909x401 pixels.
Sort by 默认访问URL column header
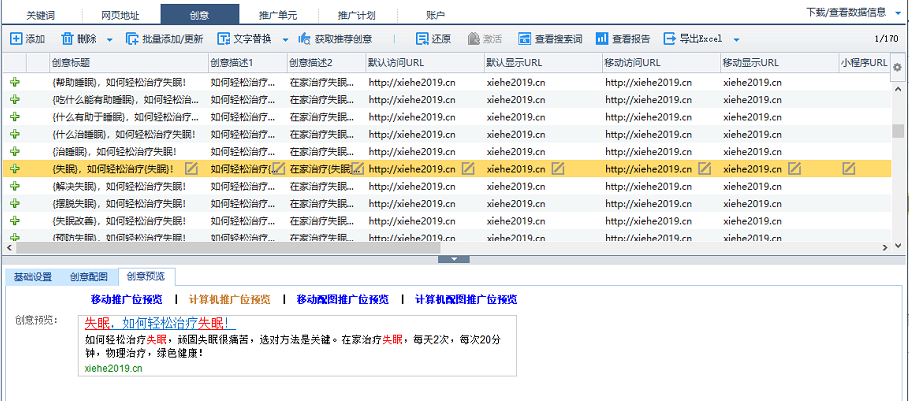click(425, 63)
